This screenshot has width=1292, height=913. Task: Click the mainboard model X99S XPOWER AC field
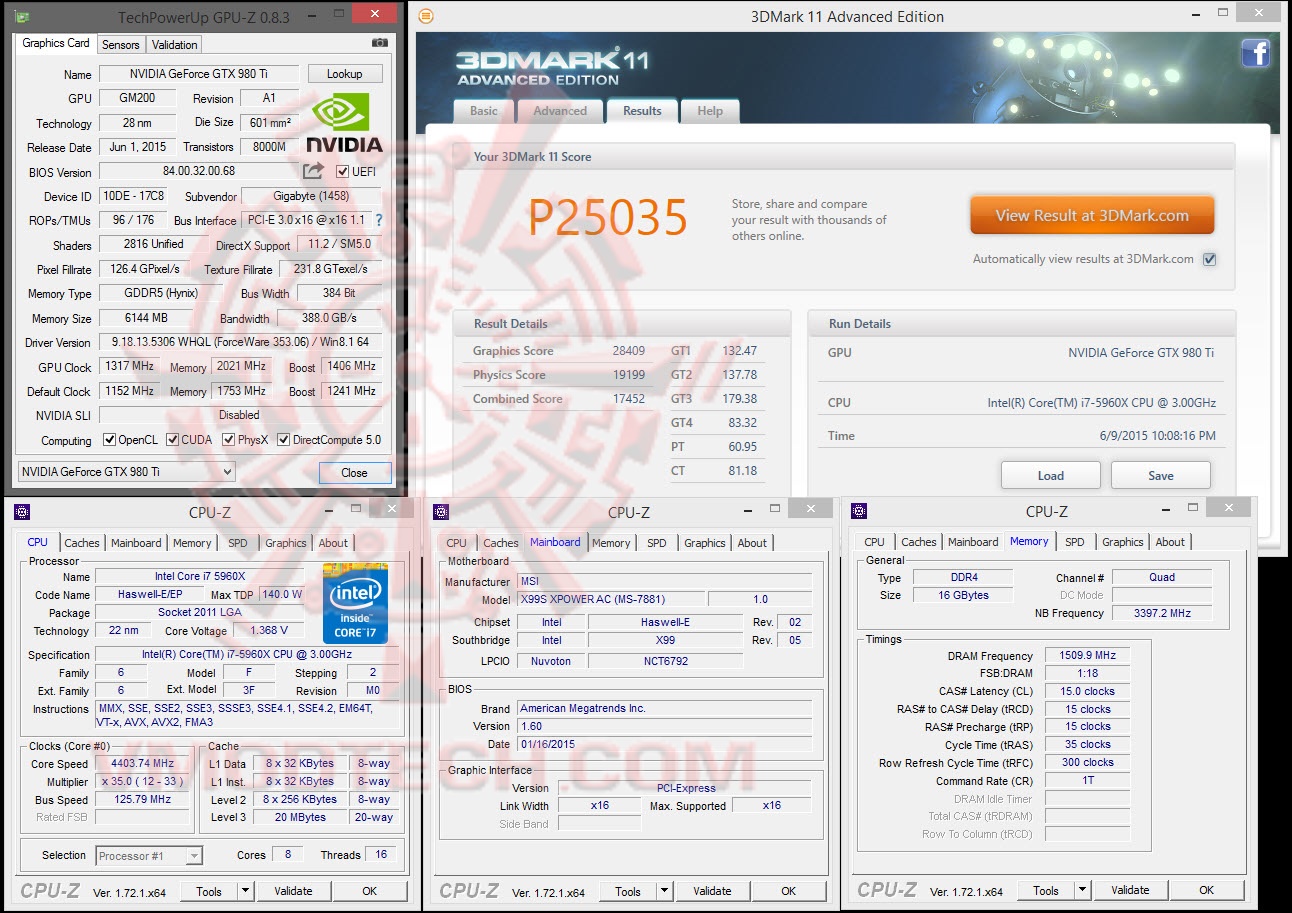(x=610, y=599)
